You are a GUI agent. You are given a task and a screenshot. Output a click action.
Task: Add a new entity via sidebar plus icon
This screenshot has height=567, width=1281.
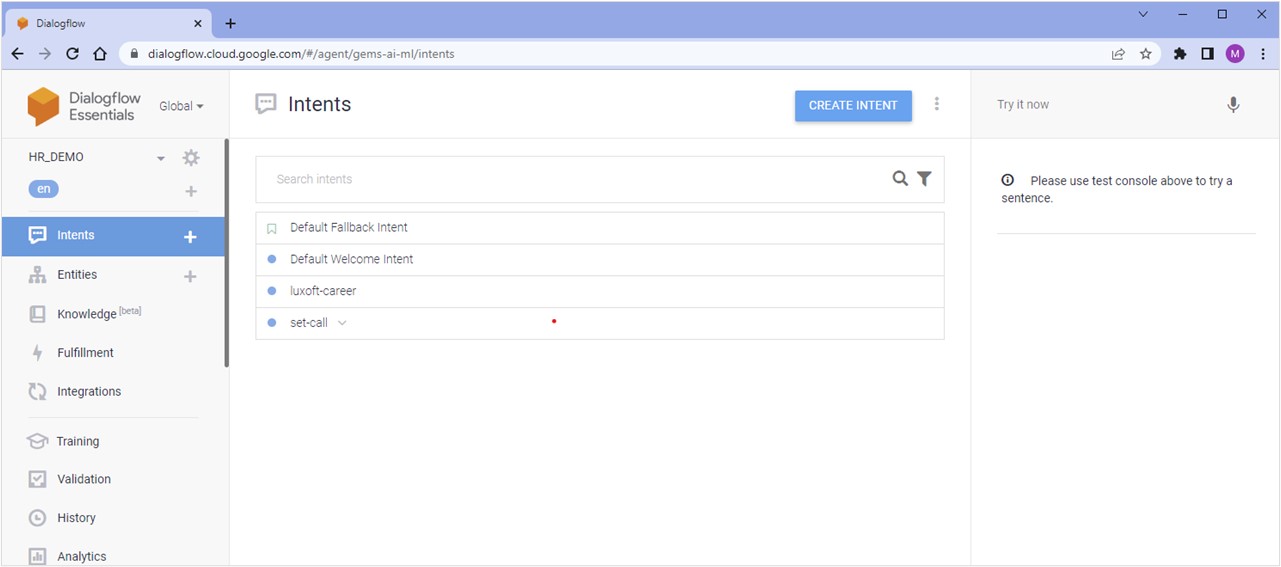click(x=190, y=276)
